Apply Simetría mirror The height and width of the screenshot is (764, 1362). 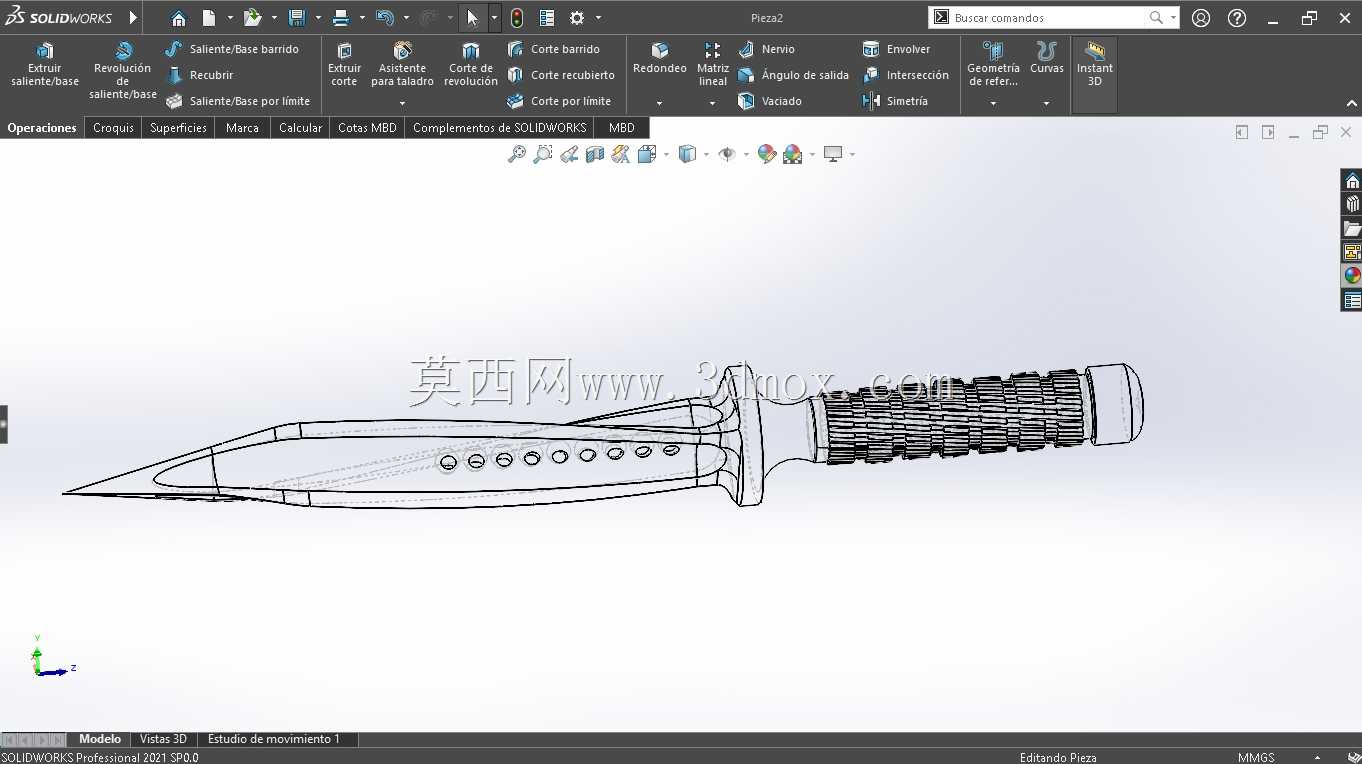click(x=895, y=101)
